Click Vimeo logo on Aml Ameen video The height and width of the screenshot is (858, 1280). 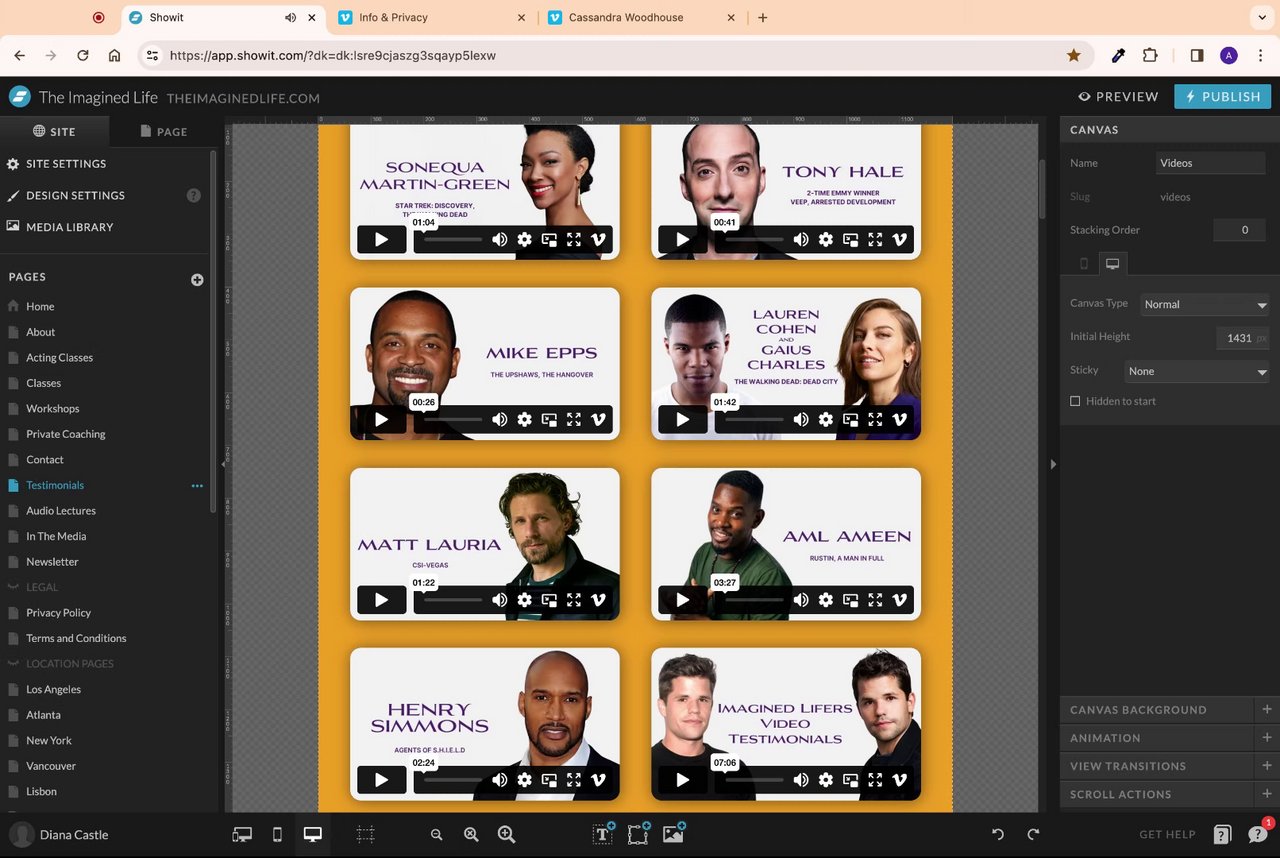[x=899, y=600]
